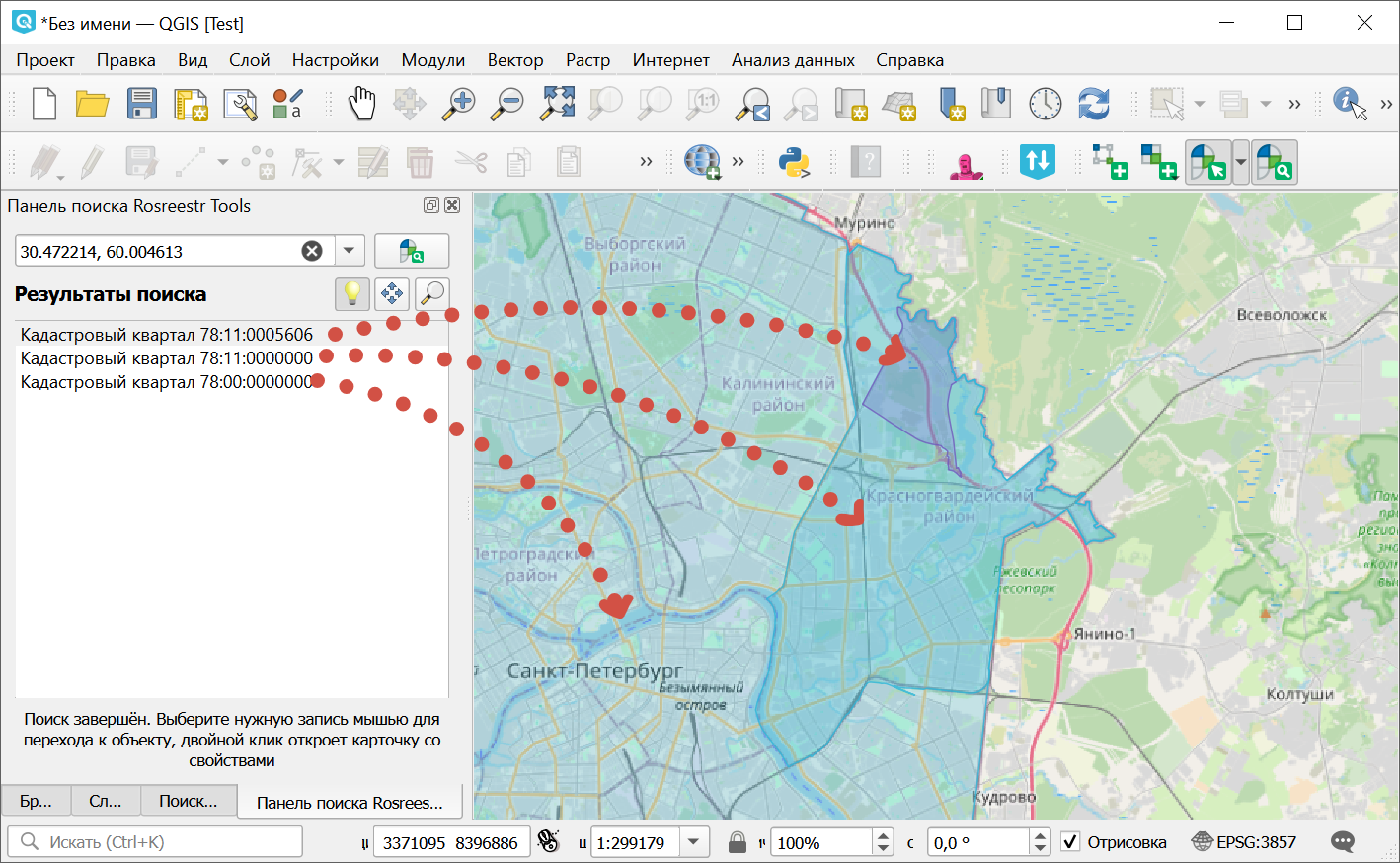1400x863 pixels.
Task: Select result Кадастровый квартал 78:11:0005606
Action: pyautogui.click(x=167, y=335)
